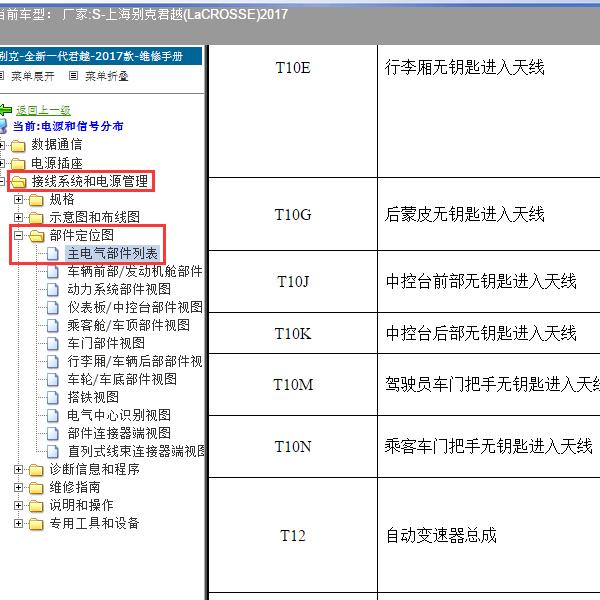Click the 中控台后部无钥匙进入天线 cell
Image resolution: width=600 pixels, height=600 pixels.
[x=489, y=333]
